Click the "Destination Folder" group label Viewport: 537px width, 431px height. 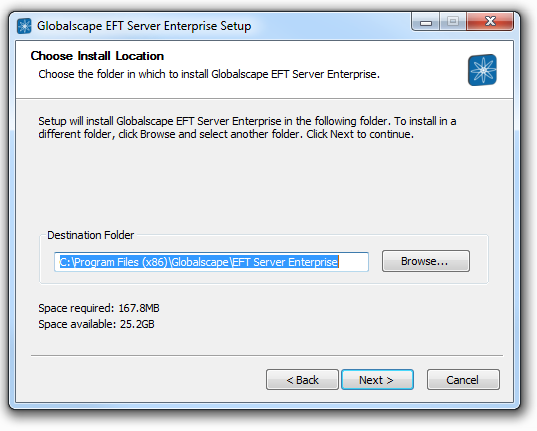[x=90, y=235]
